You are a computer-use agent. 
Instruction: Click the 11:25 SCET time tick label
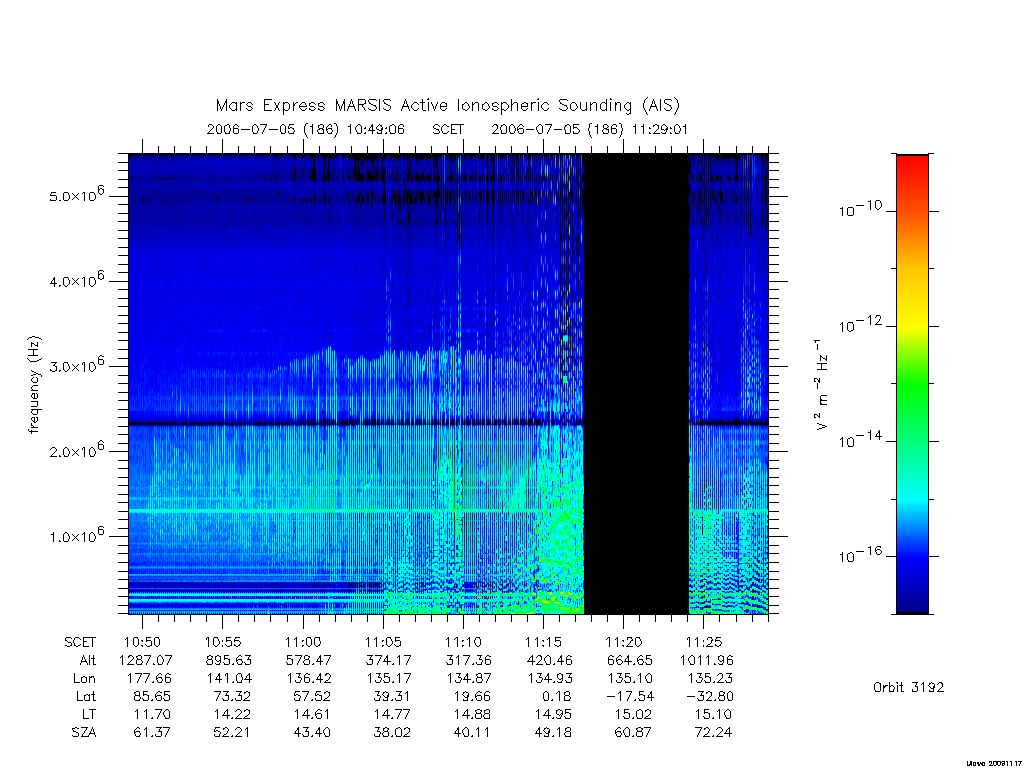[704, 642]
